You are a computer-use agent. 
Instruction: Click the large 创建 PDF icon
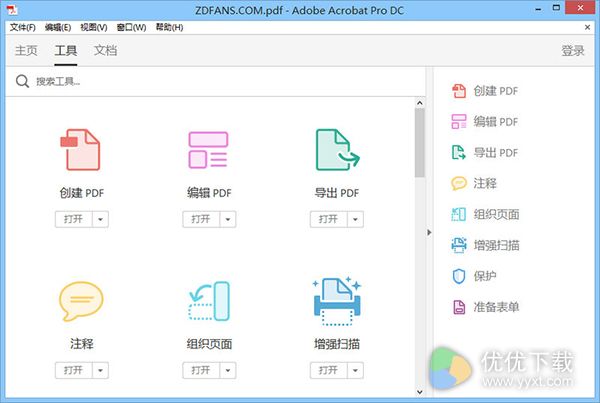(x=80, y=149)
